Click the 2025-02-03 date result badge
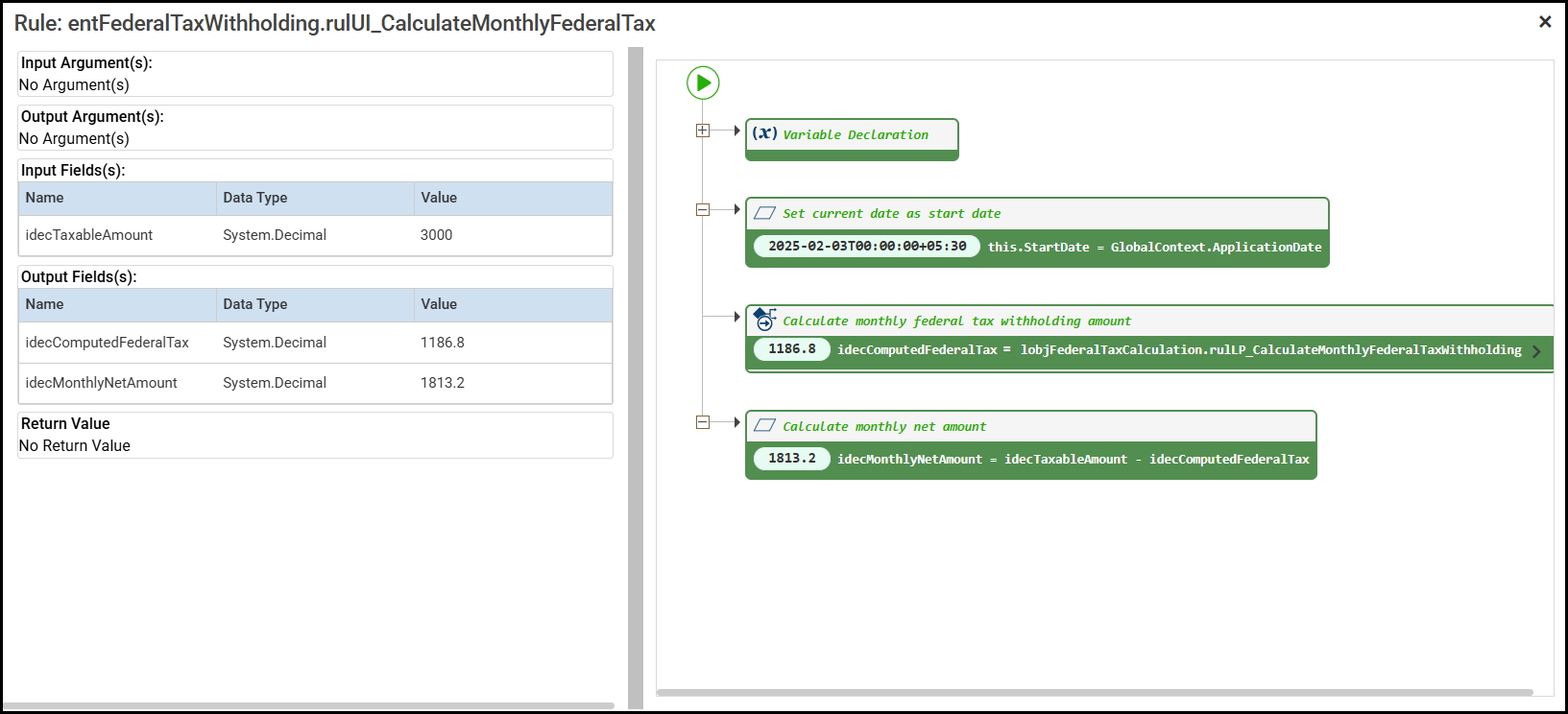 [867, 247]
